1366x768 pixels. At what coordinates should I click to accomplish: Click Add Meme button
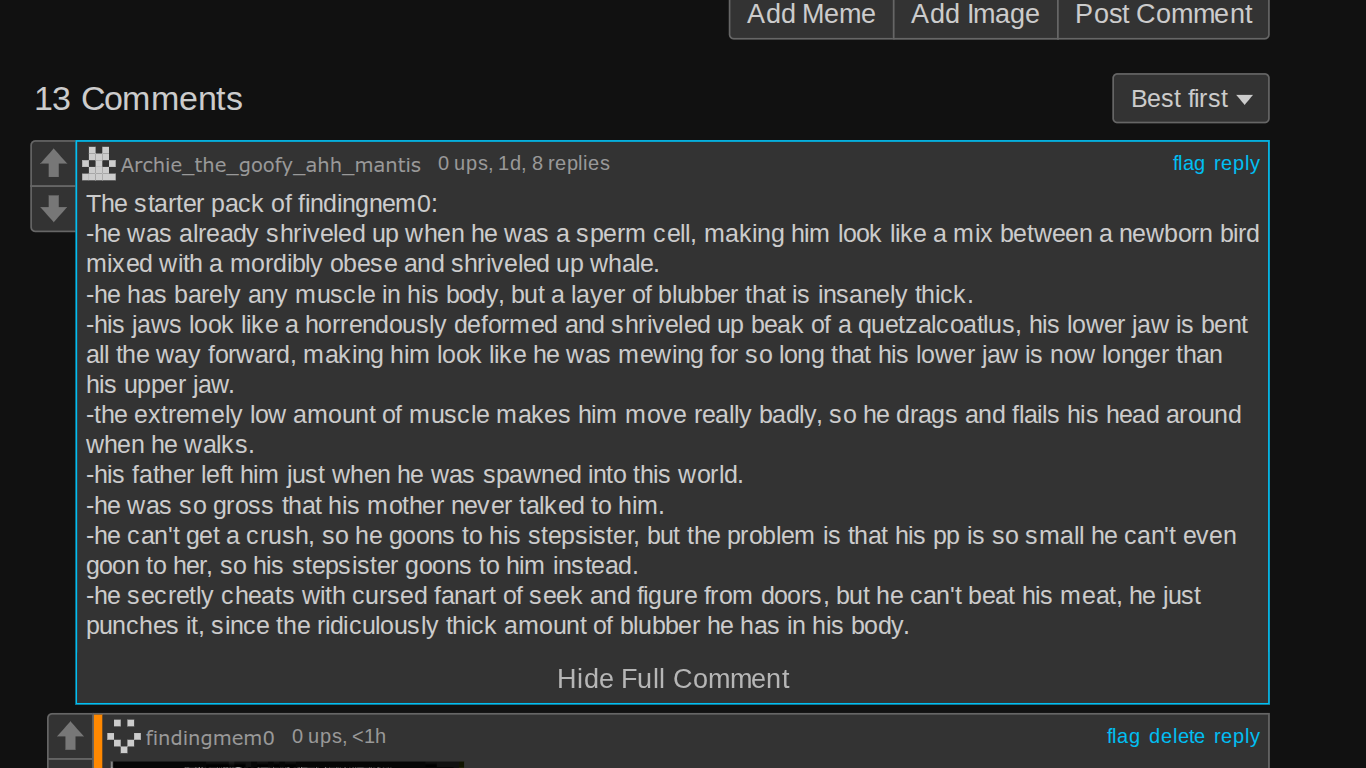(811, 15)
